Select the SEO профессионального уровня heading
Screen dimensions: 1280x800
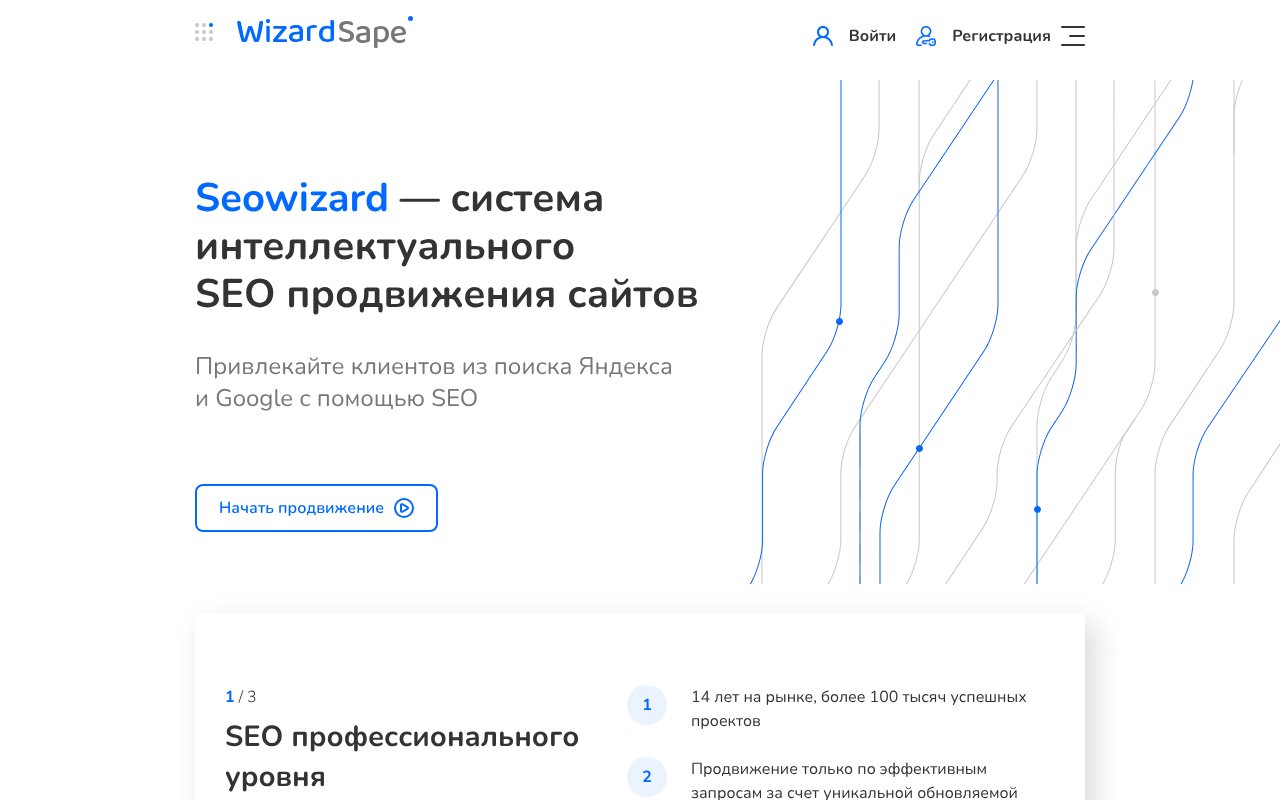(x=402, y=756)
